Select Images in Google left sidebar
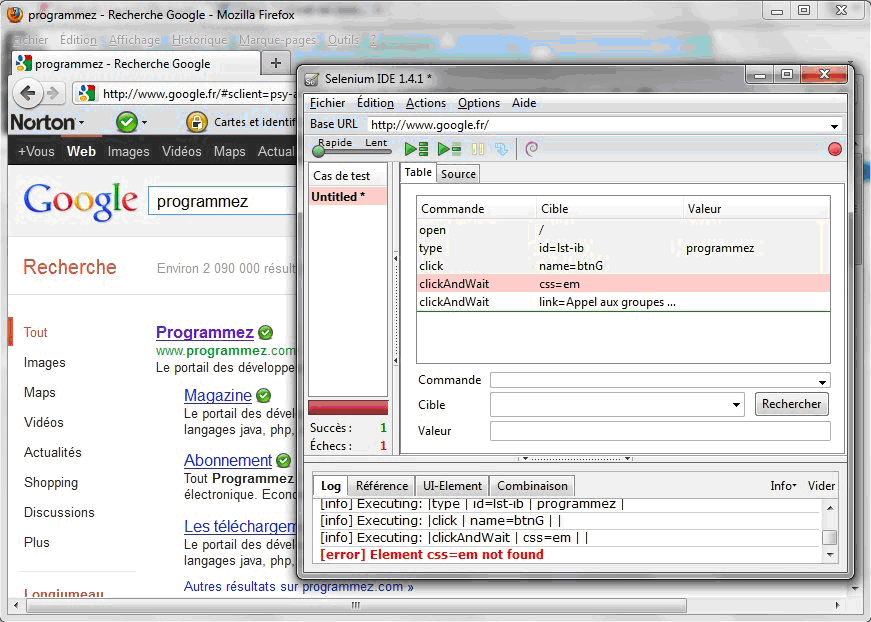Viewport: 871px width, 622px height. (x=44, y=363)
